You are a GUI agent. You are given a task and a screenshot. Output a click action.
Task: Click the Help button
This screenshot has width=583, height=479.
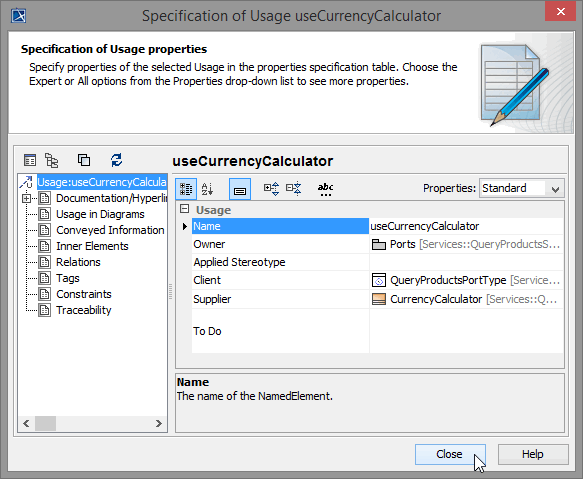click(533, 454)
